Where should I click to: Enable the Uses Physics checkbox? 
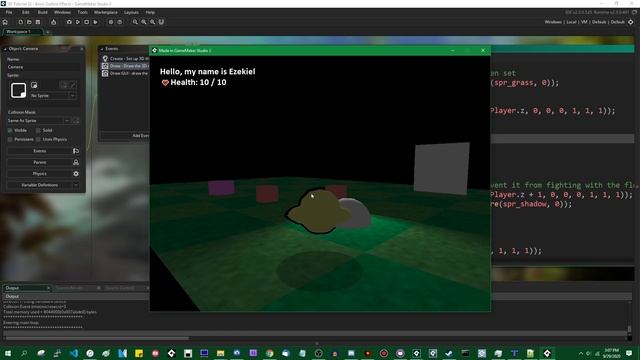tap(38, 140)
